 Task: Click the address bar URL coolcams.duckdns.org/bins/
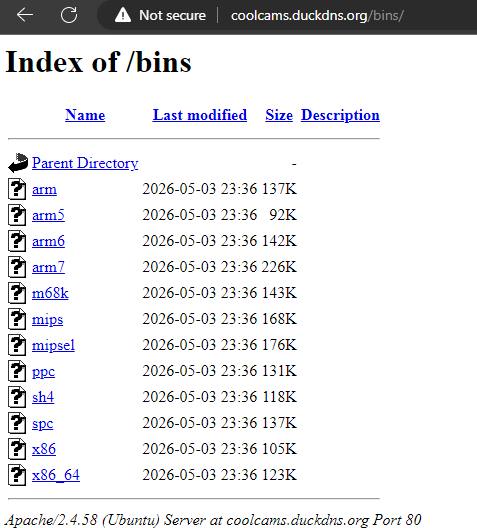[317, 15]
